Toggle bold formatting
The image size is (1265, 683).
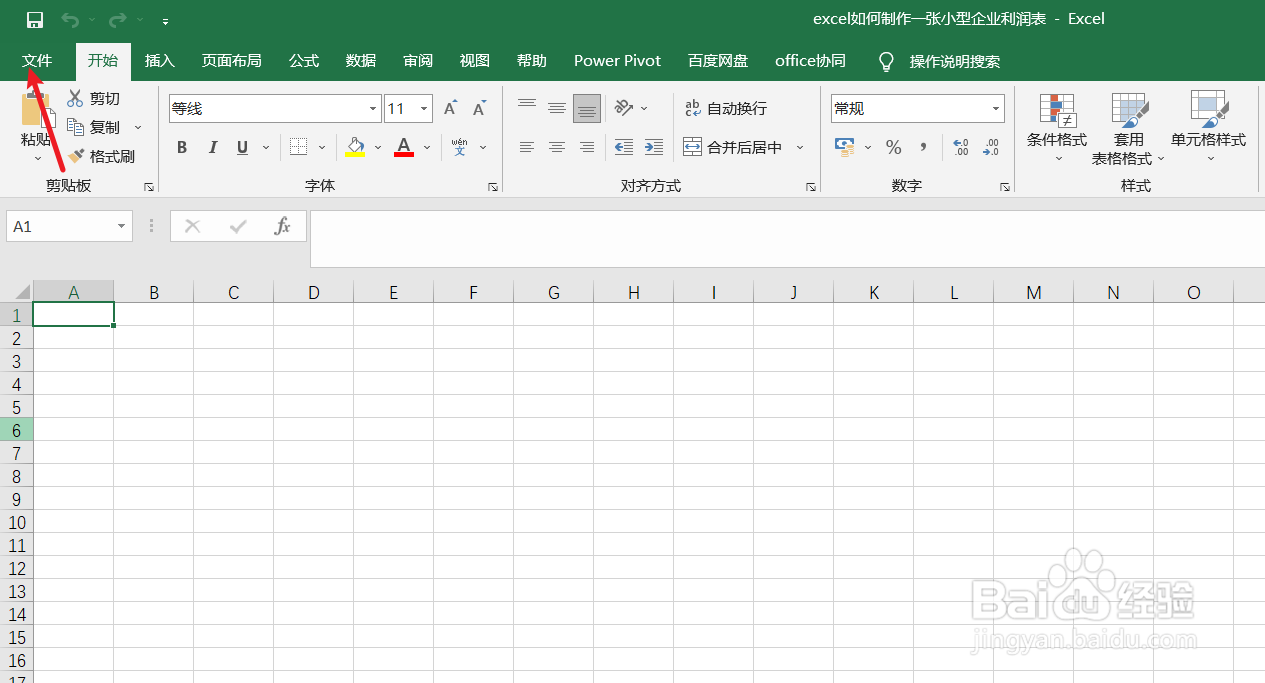[182, 148]
